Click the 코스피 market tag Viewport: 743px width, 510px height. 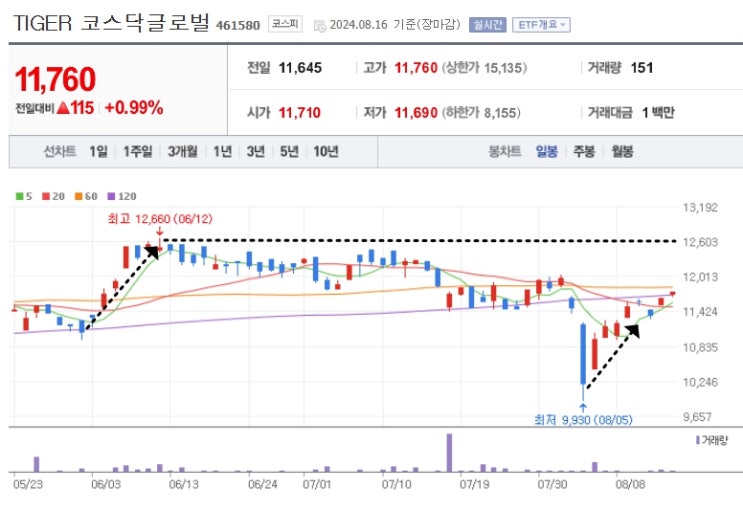tap(285, 24)
